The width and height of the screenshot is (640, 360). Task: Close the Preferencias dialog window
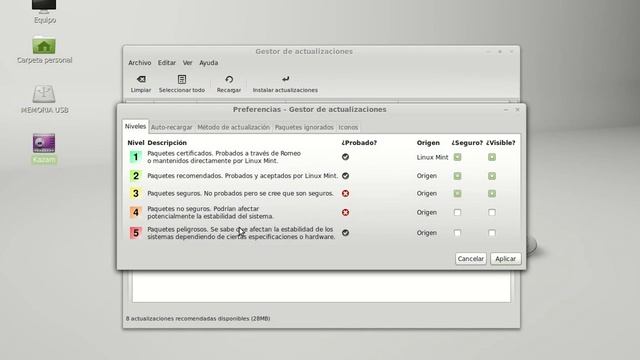point(518,109)
